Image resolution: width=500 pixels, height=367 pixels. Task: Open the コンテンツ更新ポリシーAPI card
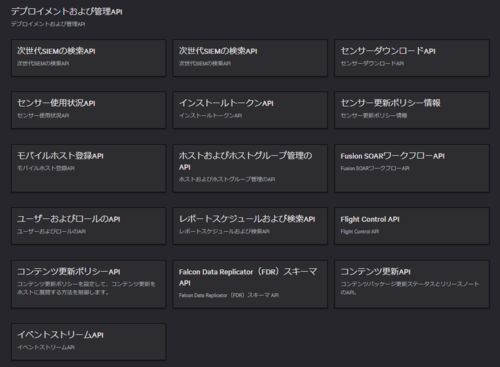(89, 284)
